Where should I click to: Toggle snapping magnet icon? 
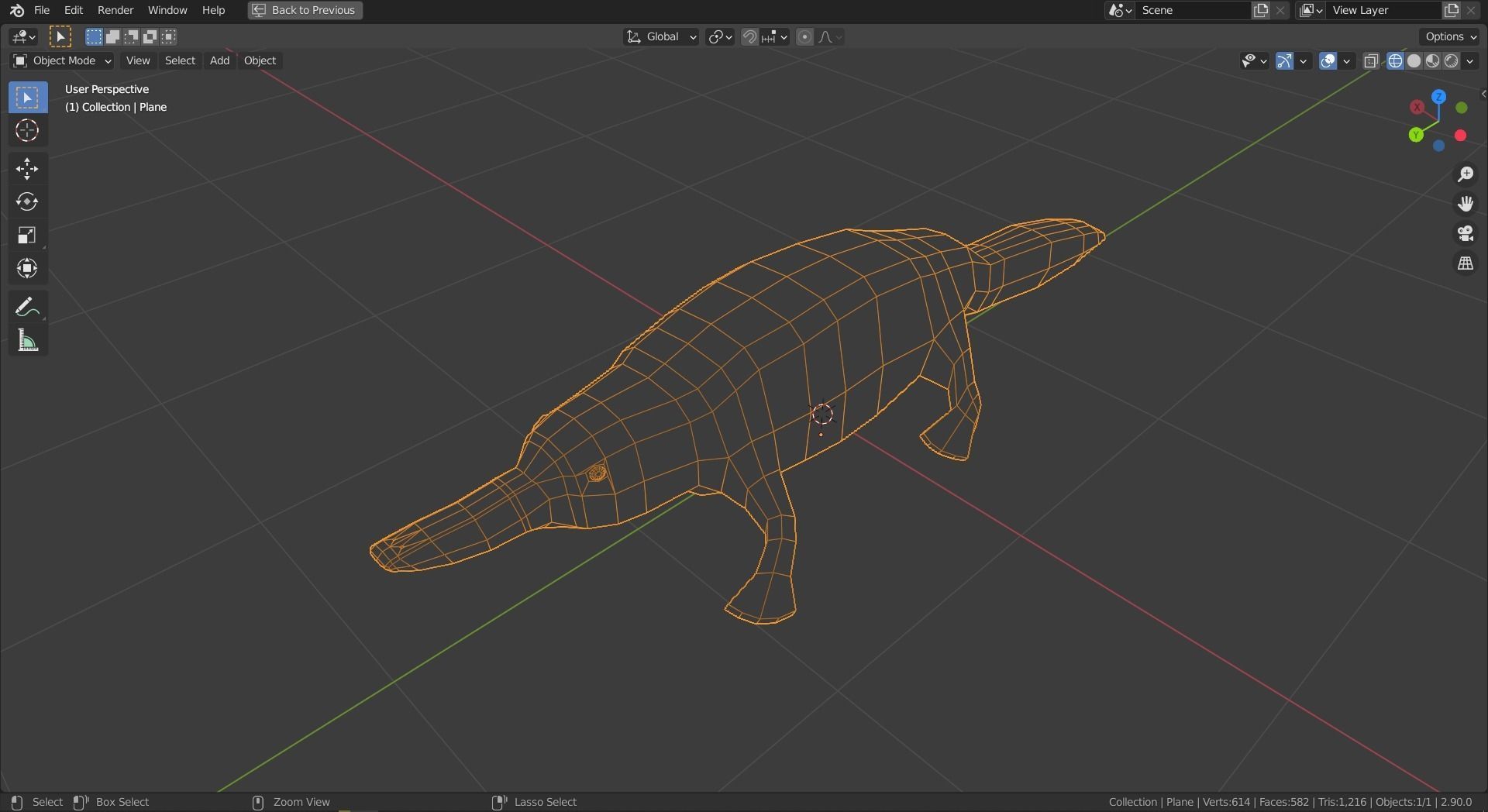[x=749, y=36]
